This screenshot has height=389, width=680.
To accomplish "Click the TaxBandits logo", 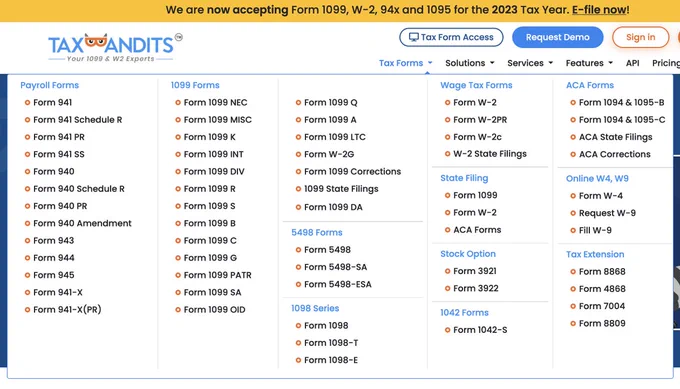I will (115, 47).
